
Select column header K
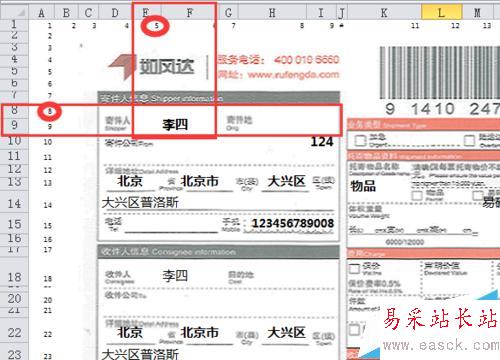tap(384, 13)
